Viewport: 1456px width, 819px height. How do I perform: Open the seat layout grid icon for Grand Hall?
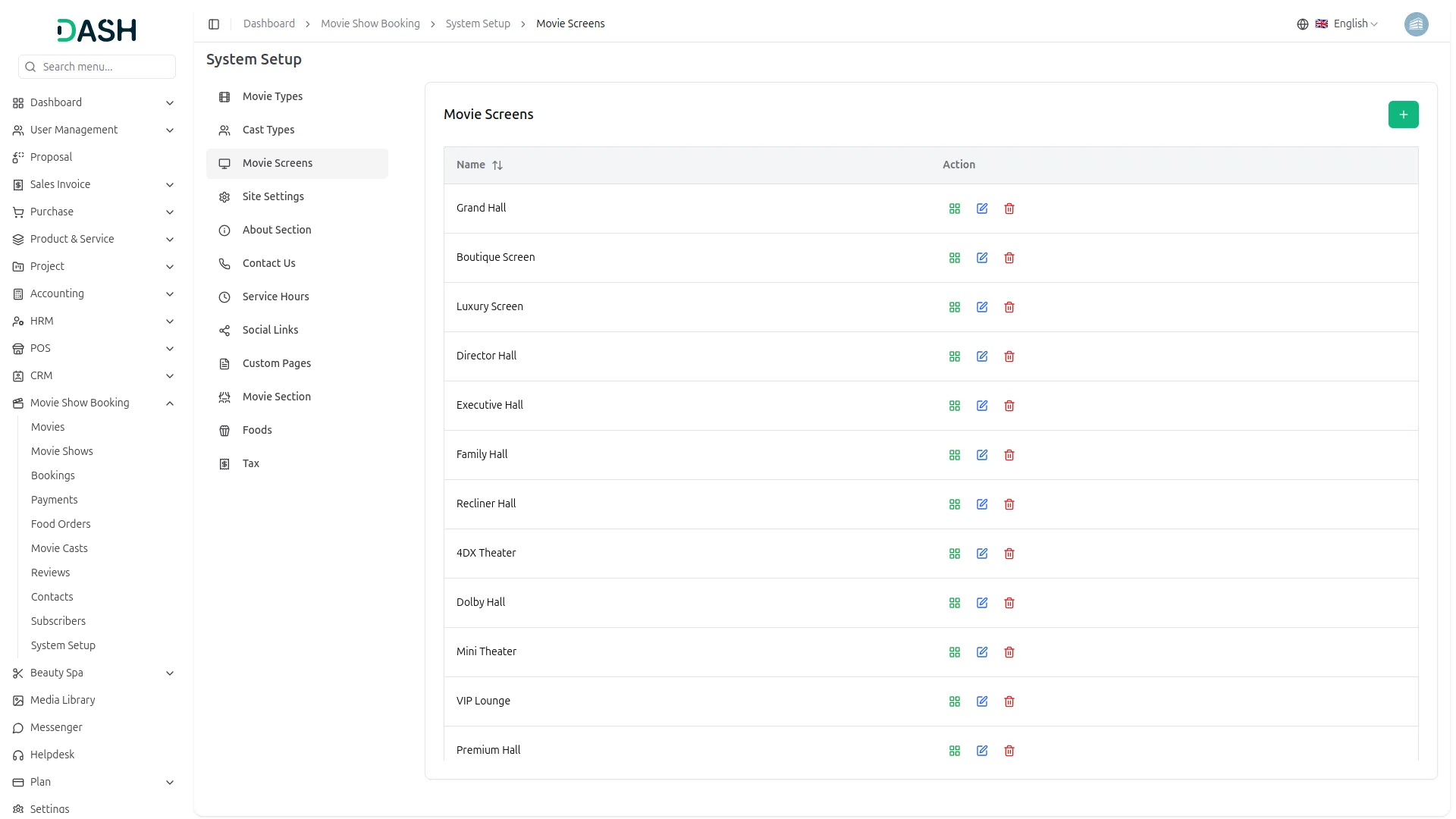[954, 208]
